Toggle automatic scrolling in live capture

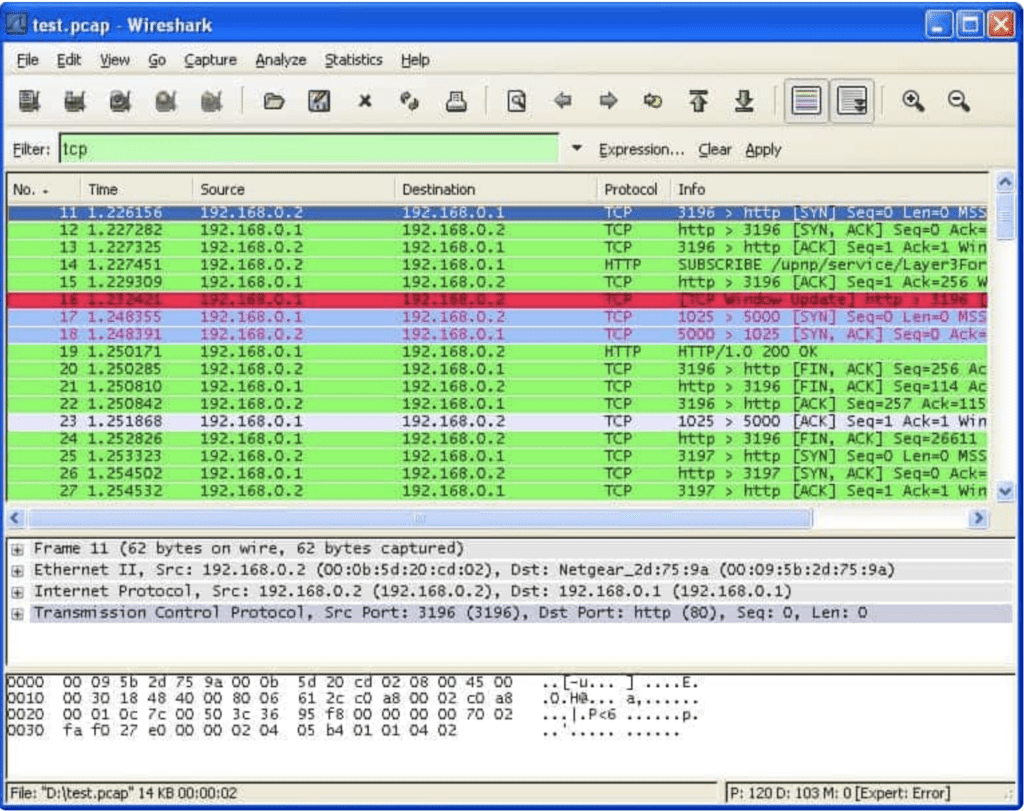point(849,100)
